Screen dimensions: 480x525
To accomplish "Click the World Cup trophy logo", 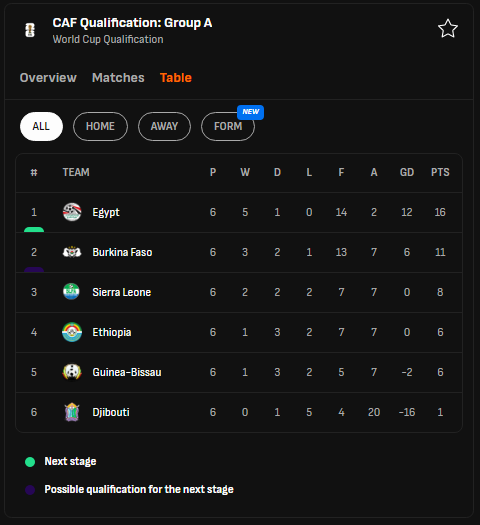I will [x=30, y=30].
